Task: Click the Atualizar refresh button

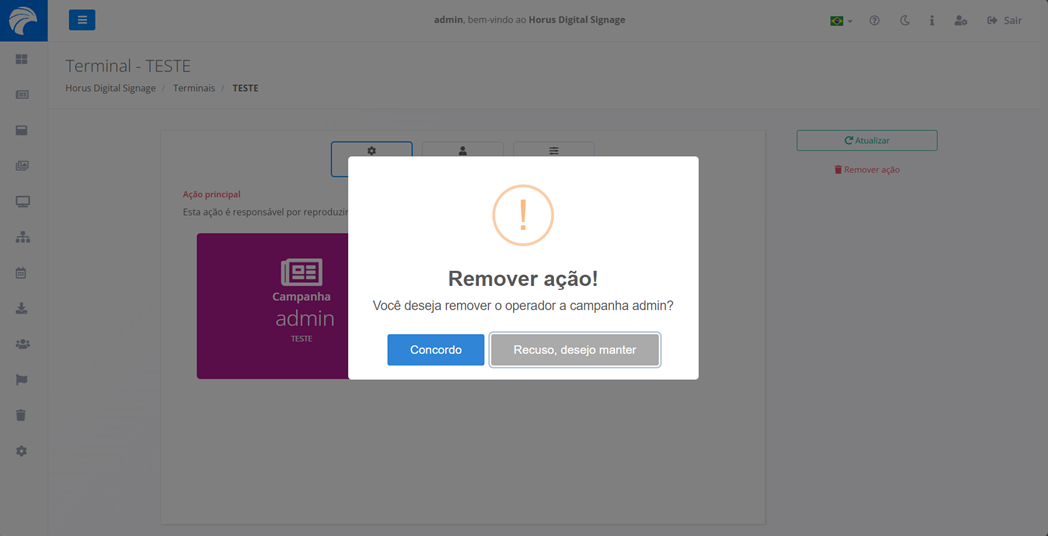Action: (866, 141)
